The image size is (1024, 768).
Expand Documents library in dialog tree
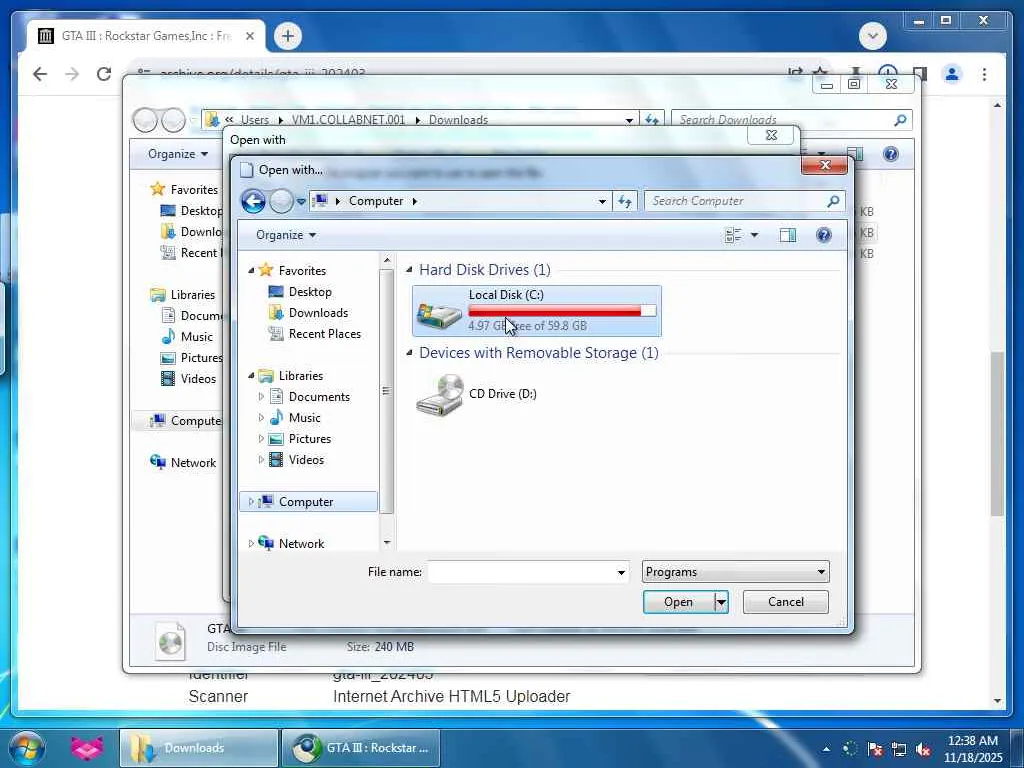tap(261, 396)
